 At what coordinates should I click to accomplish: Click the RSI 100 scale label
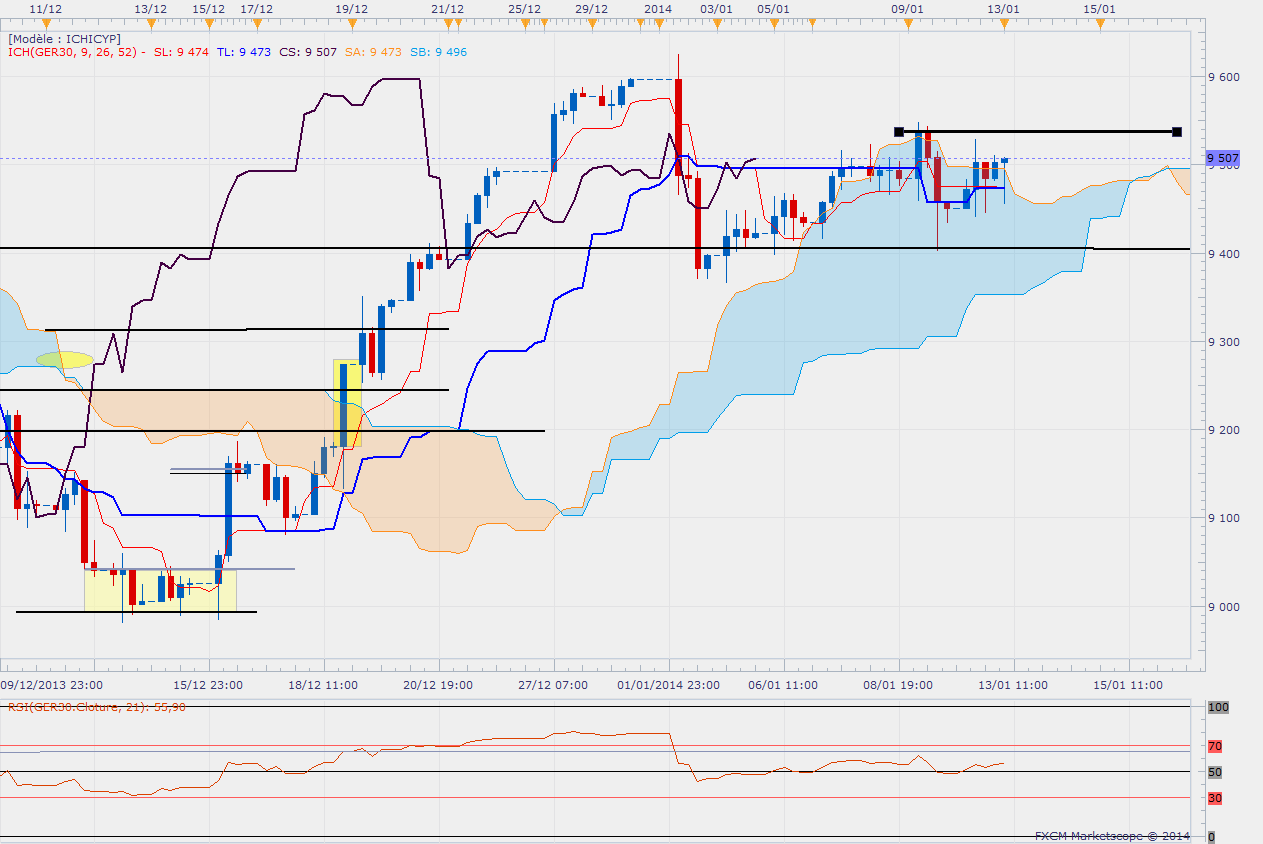pyautogui.click(x=1217, y=707)
